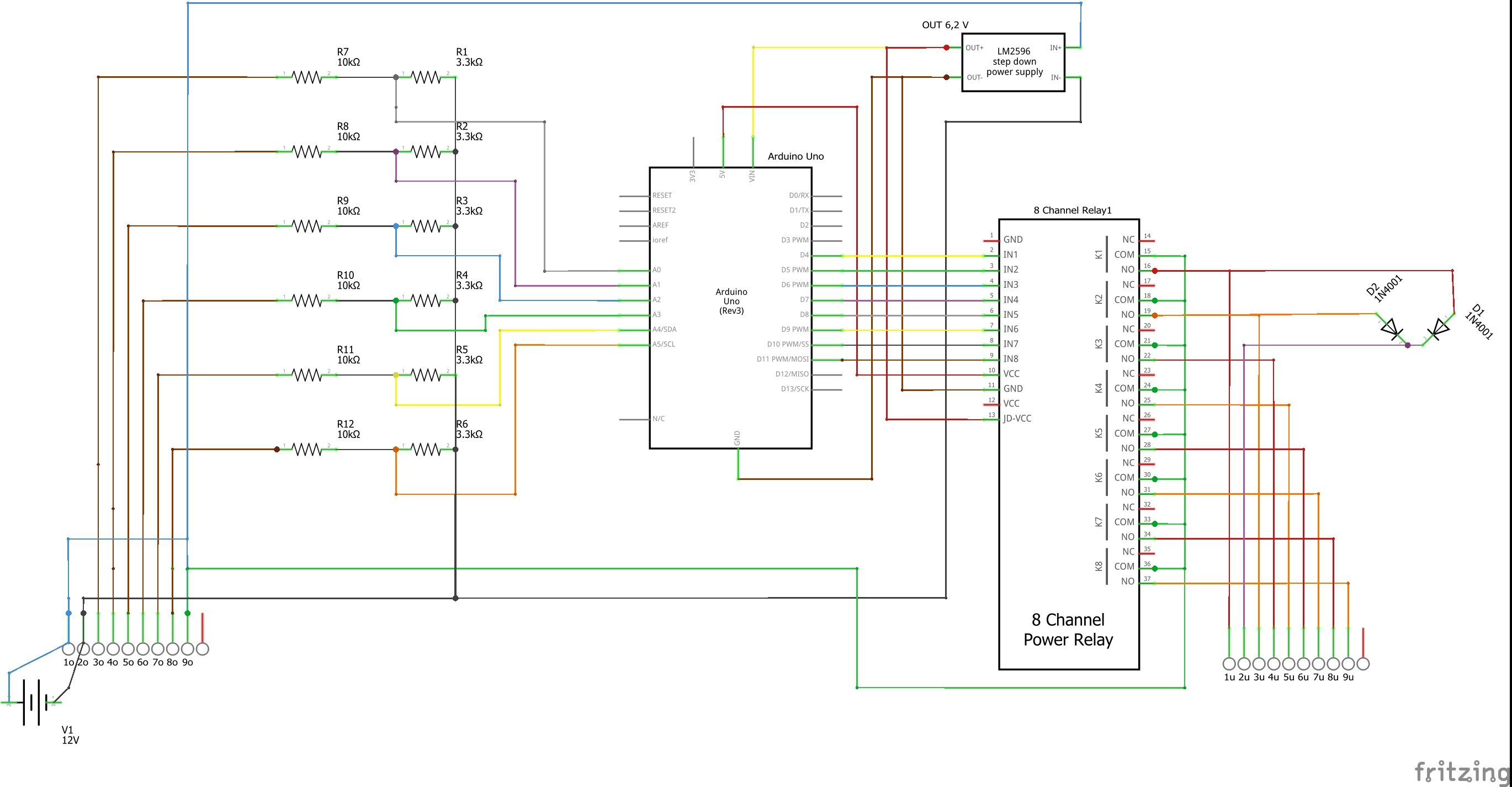Click the Arduino Uno (Rev3) center label
Screen dimensions: 1512x787
[x=731, y=302]
